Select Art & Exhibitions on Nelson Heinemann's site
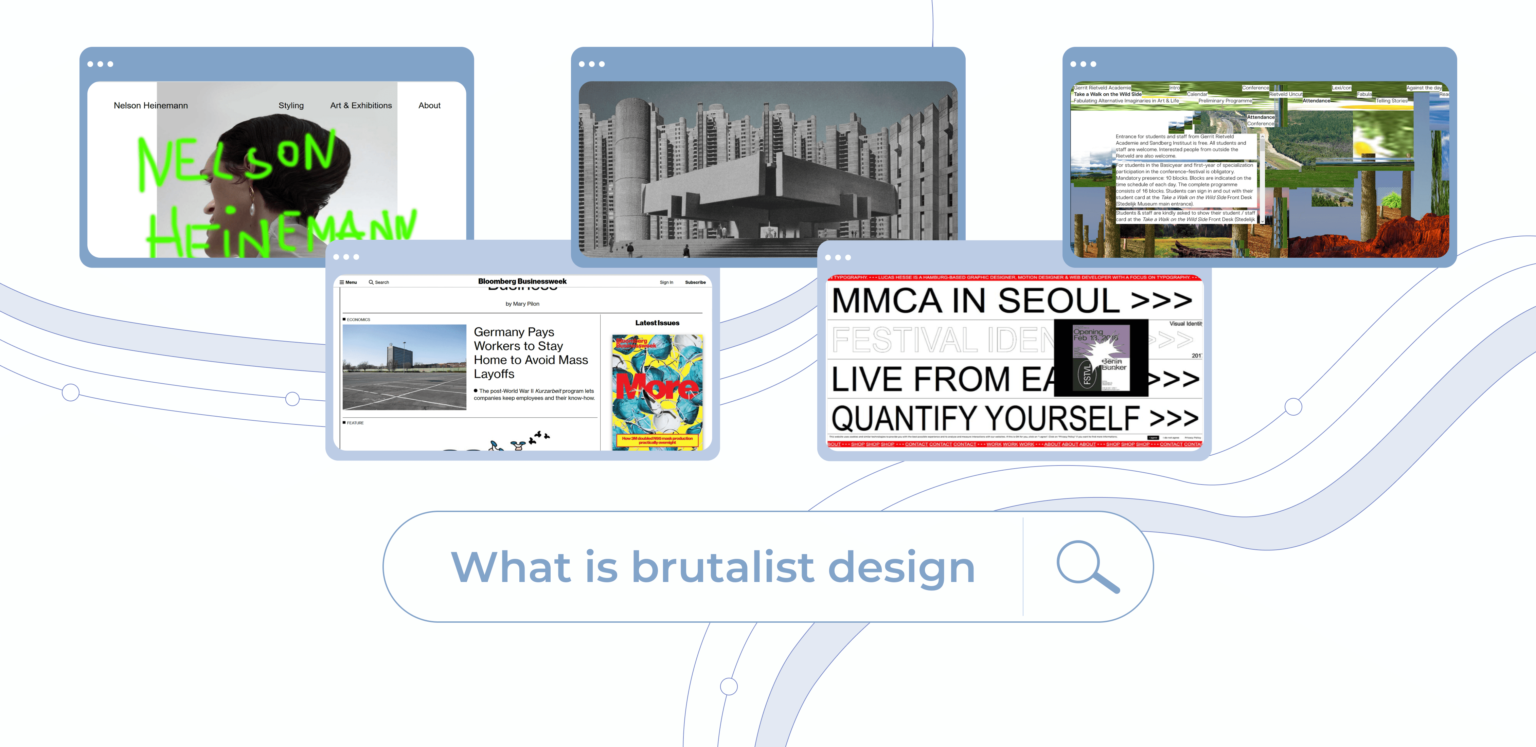Image resolution: width=1536 pixels, height=747 pixels. [x=360, y=105]
